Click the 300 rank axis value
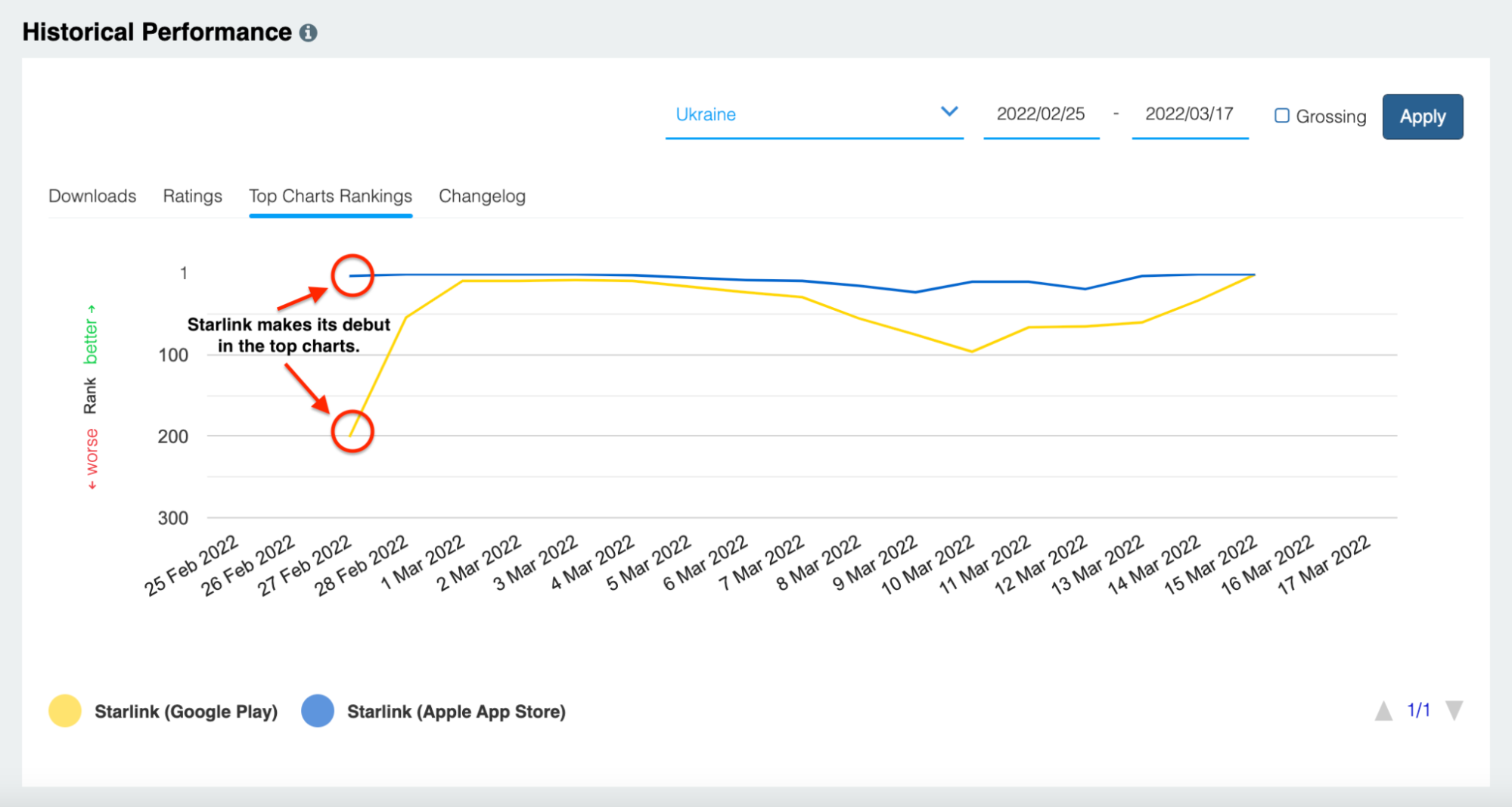Viewport: 1512px width, 807px height. tap(172, 518)
